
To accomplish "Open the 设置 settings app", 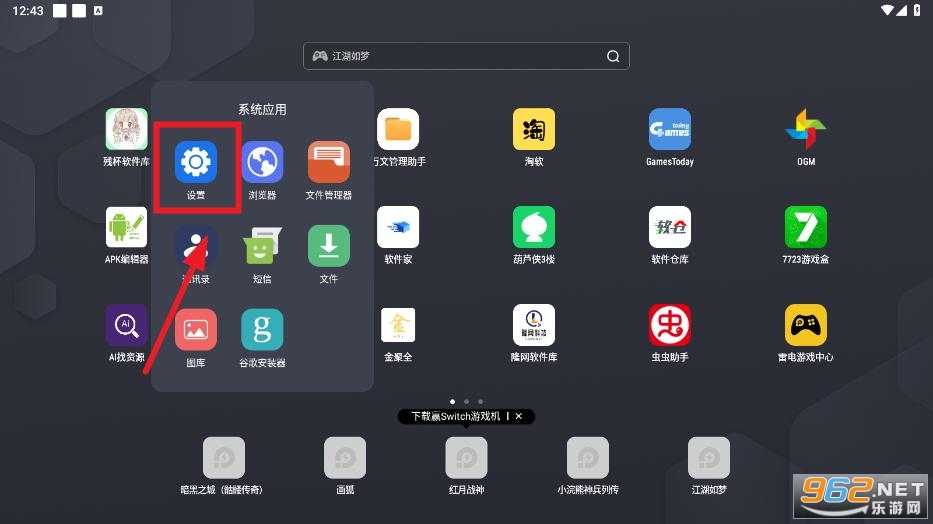I will pos(196,162).
